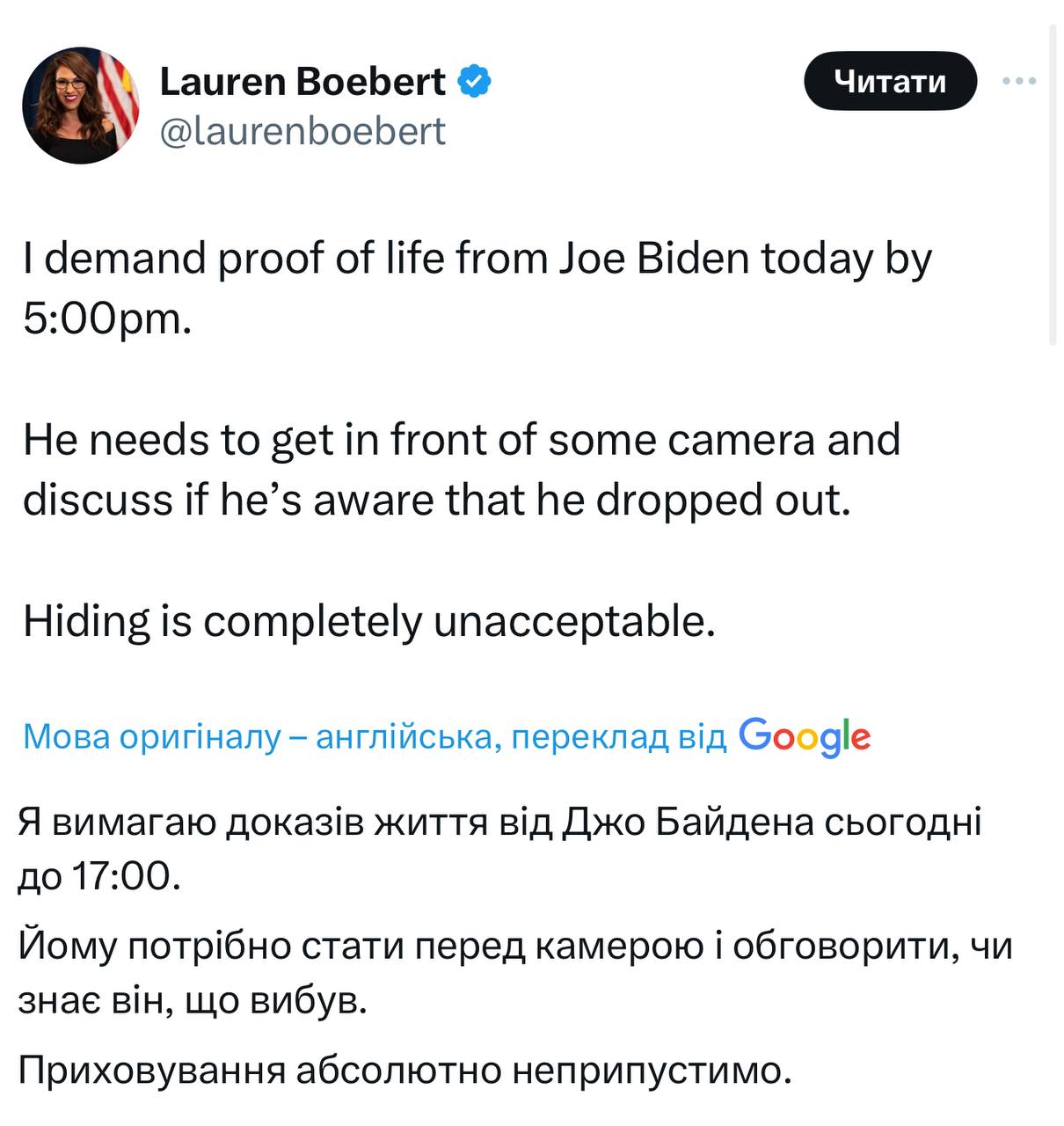Image resolution: width=1064 pixels, height=1126 pixels.
Task: Open Lauren Boebert's profile photo
Action: point(80,106)
